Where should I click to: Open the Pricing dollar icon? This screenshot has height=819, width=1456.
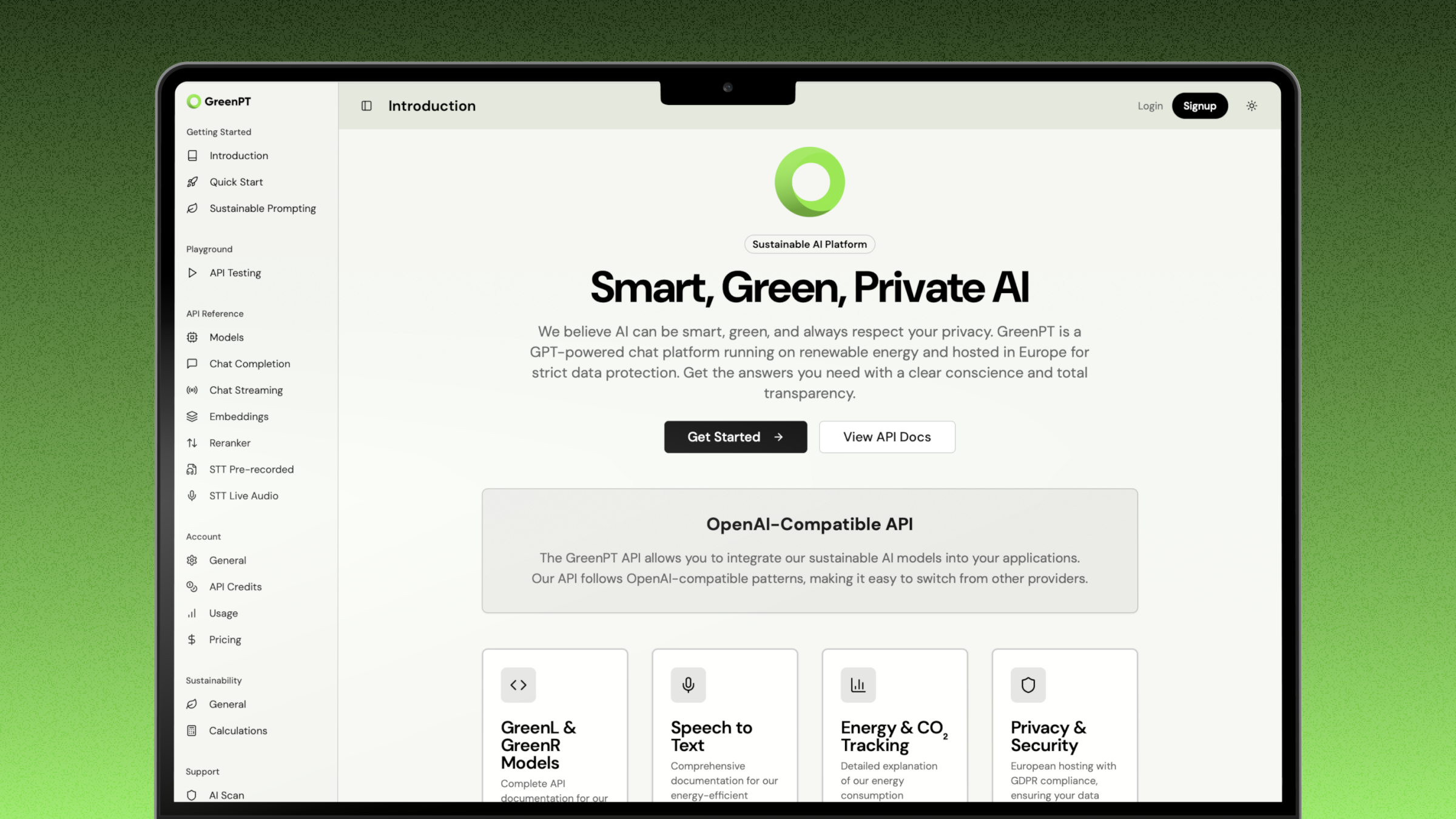[192, 639]
